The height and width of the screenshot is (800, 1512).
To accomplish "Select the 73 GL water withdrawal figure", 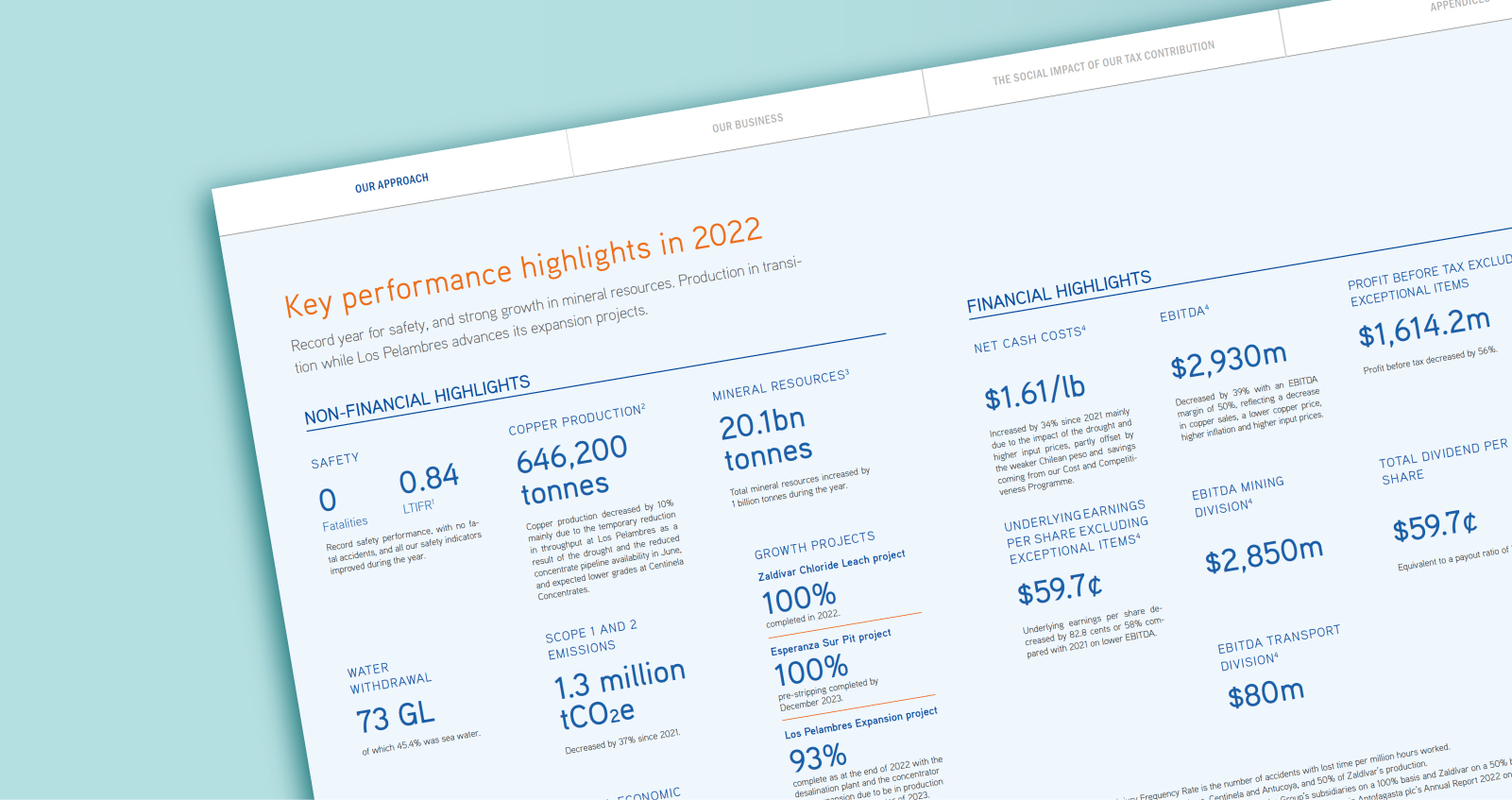I will (395, 717).
